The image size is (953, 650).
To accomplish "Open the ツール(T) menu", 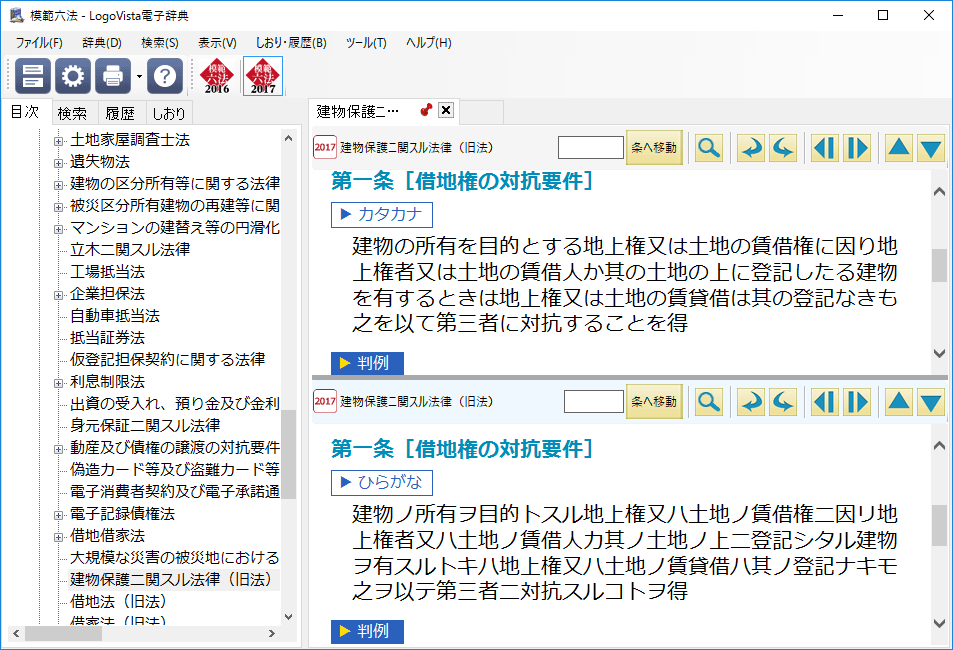I will click(x=366, y=43).
